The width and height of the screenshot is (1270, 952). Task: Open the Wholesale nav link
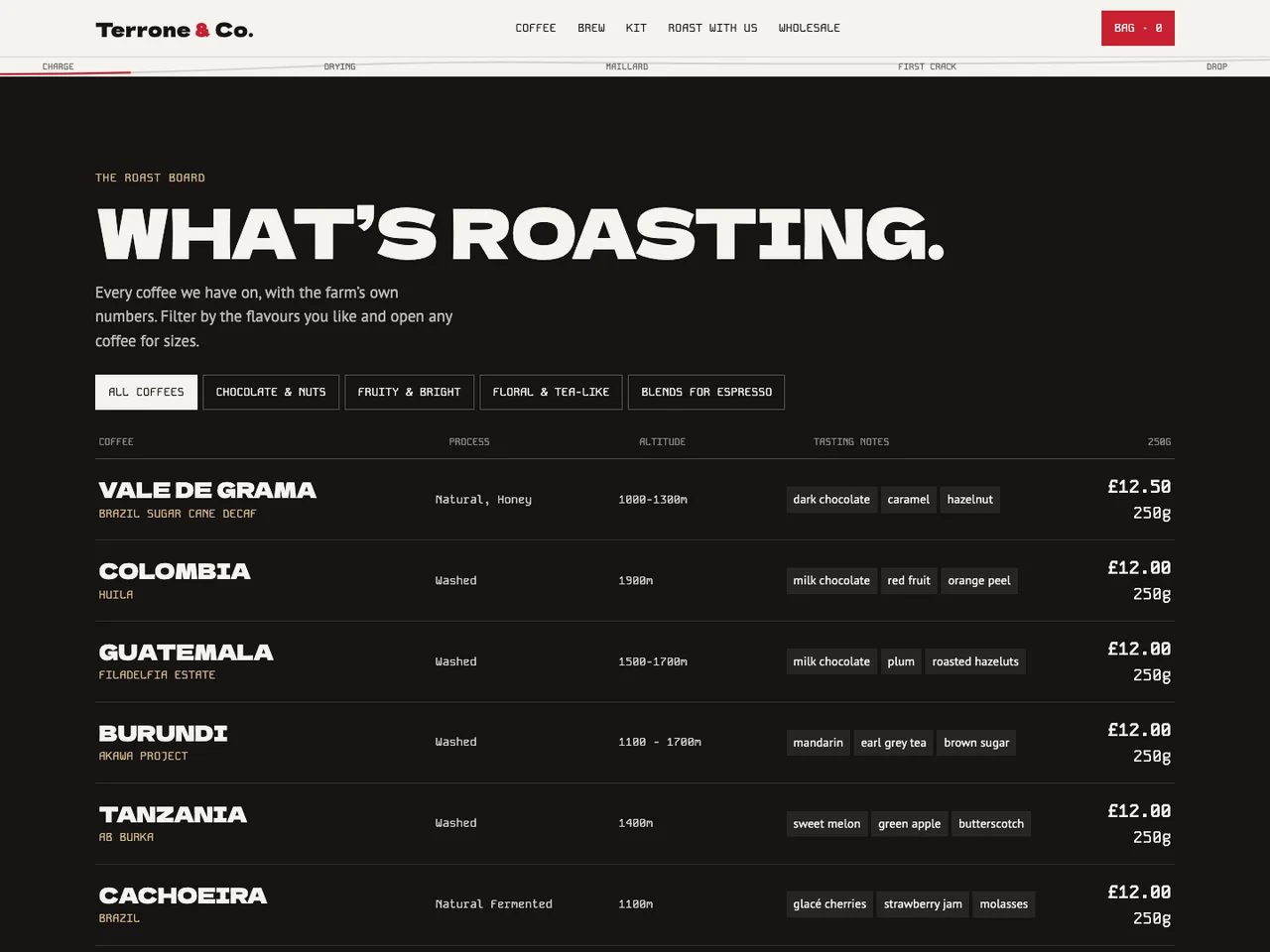coord(809,28)
